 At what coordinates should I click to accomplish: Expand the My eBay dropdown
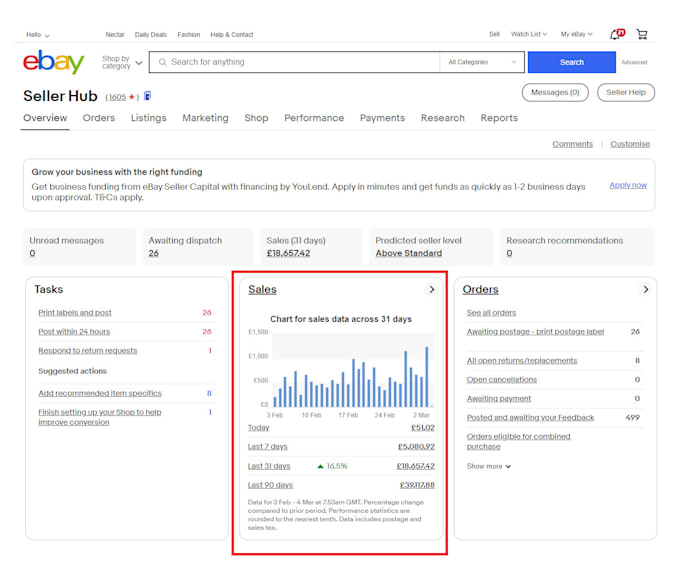[x=576, y=34]
